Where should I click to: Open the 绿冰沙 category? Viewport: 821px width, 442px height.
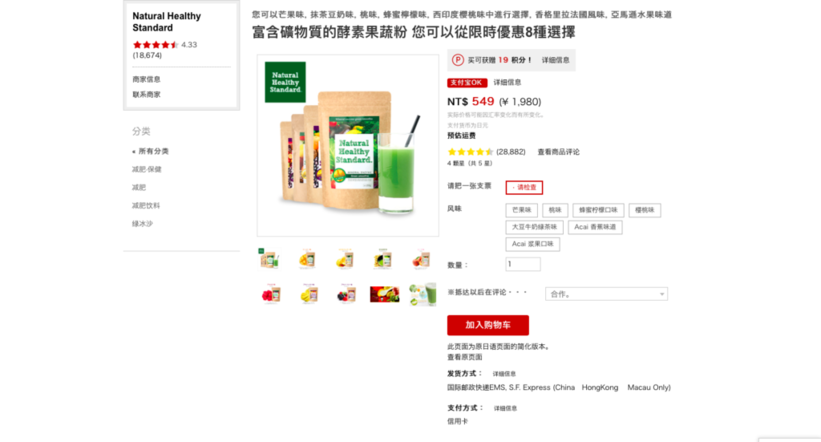[x=142, y=224]
